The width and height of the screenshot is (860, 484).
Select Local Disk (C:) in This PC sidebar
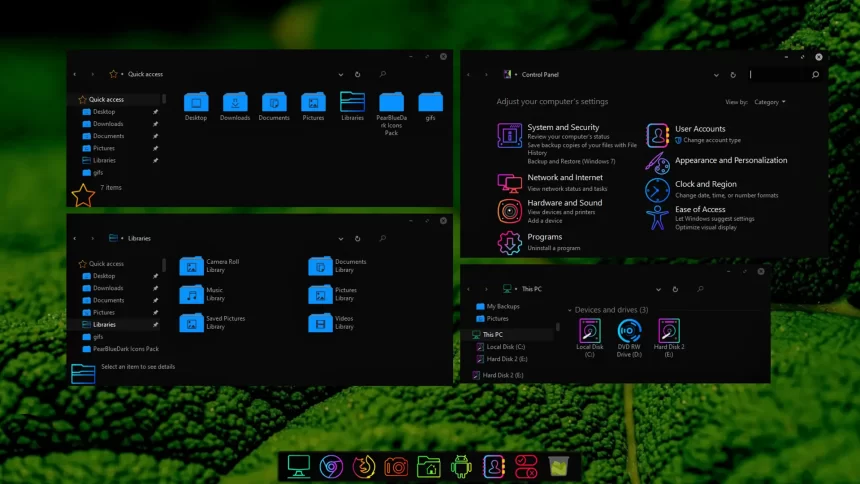coord(506,347)
